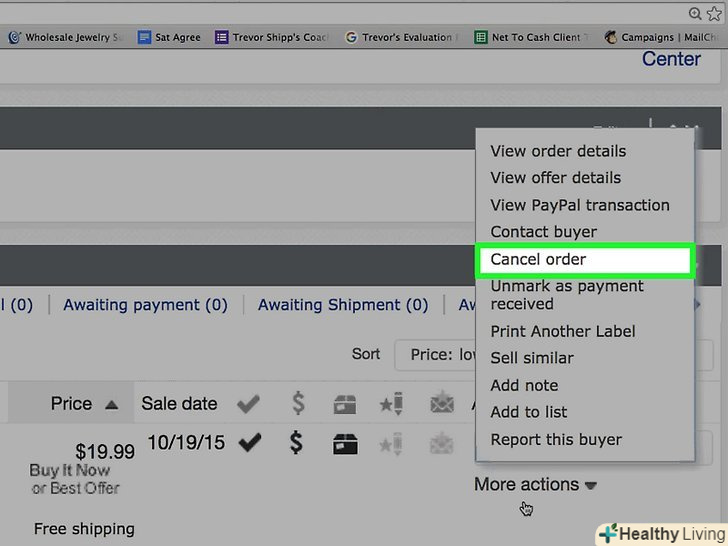Select Print Another Label menu entry

[562, 331]
